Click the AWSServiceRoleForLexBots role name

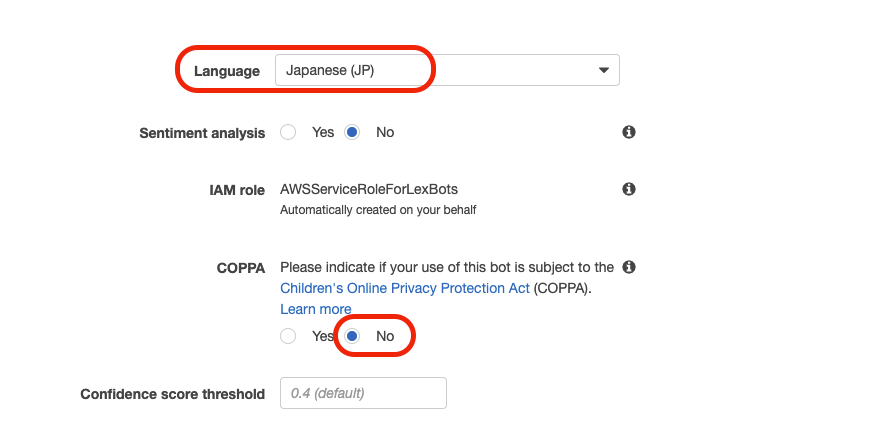point(373,189)
